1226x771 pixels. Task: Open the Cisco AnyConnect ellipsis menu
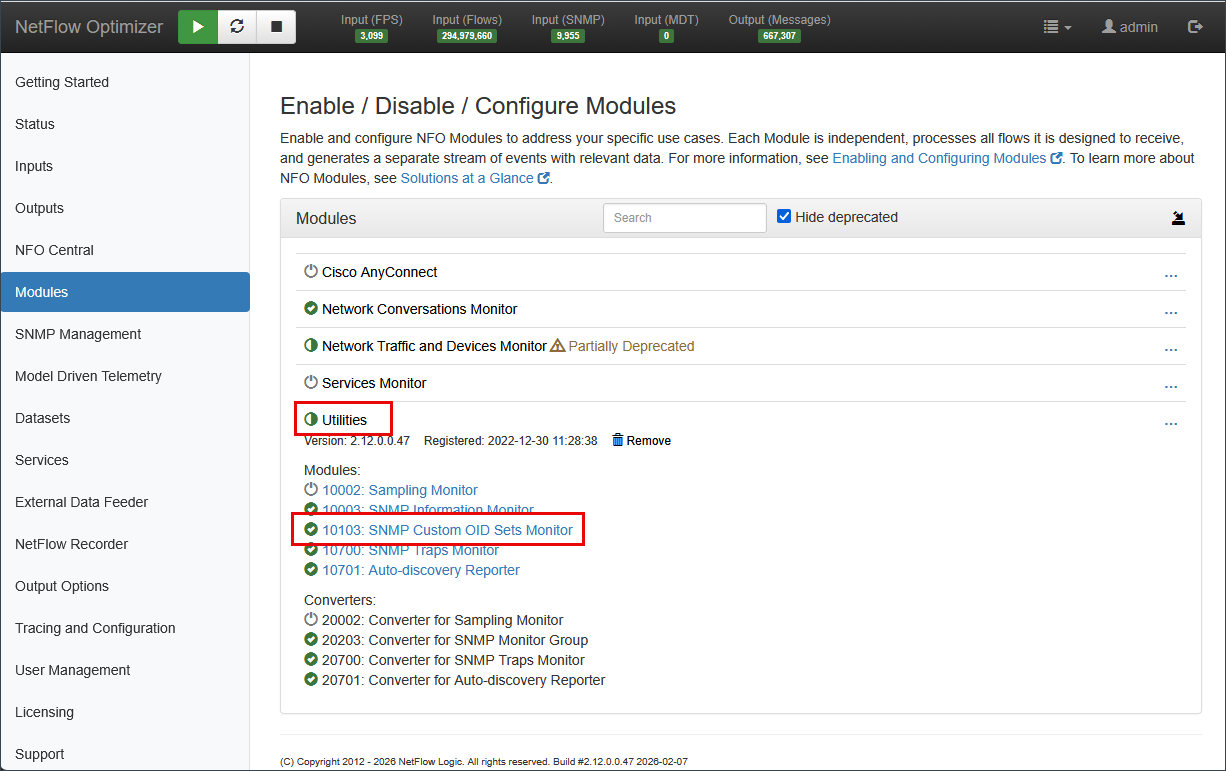[1171, 276]
